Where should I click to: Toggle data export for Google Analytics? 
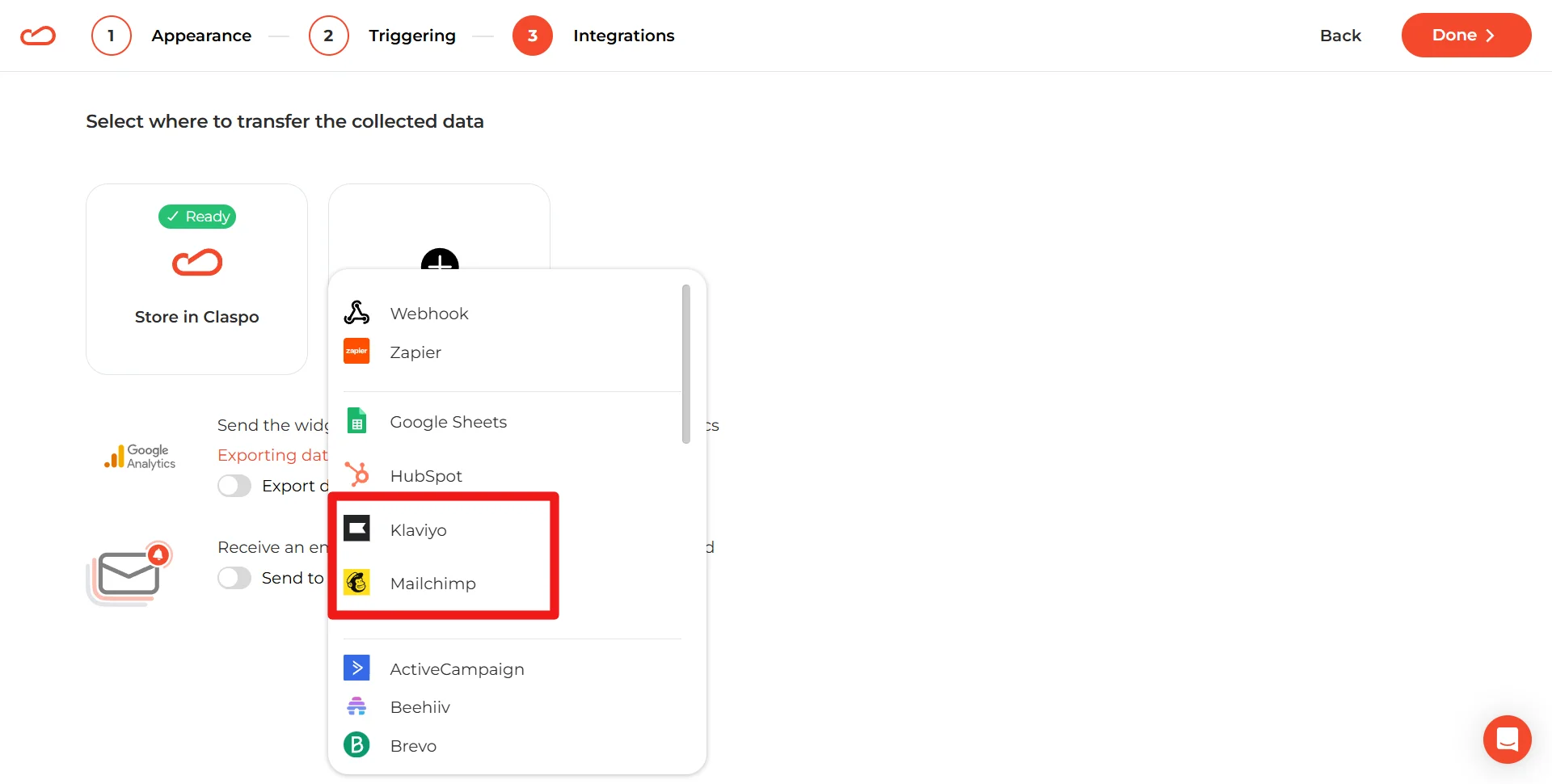[234, 485]
